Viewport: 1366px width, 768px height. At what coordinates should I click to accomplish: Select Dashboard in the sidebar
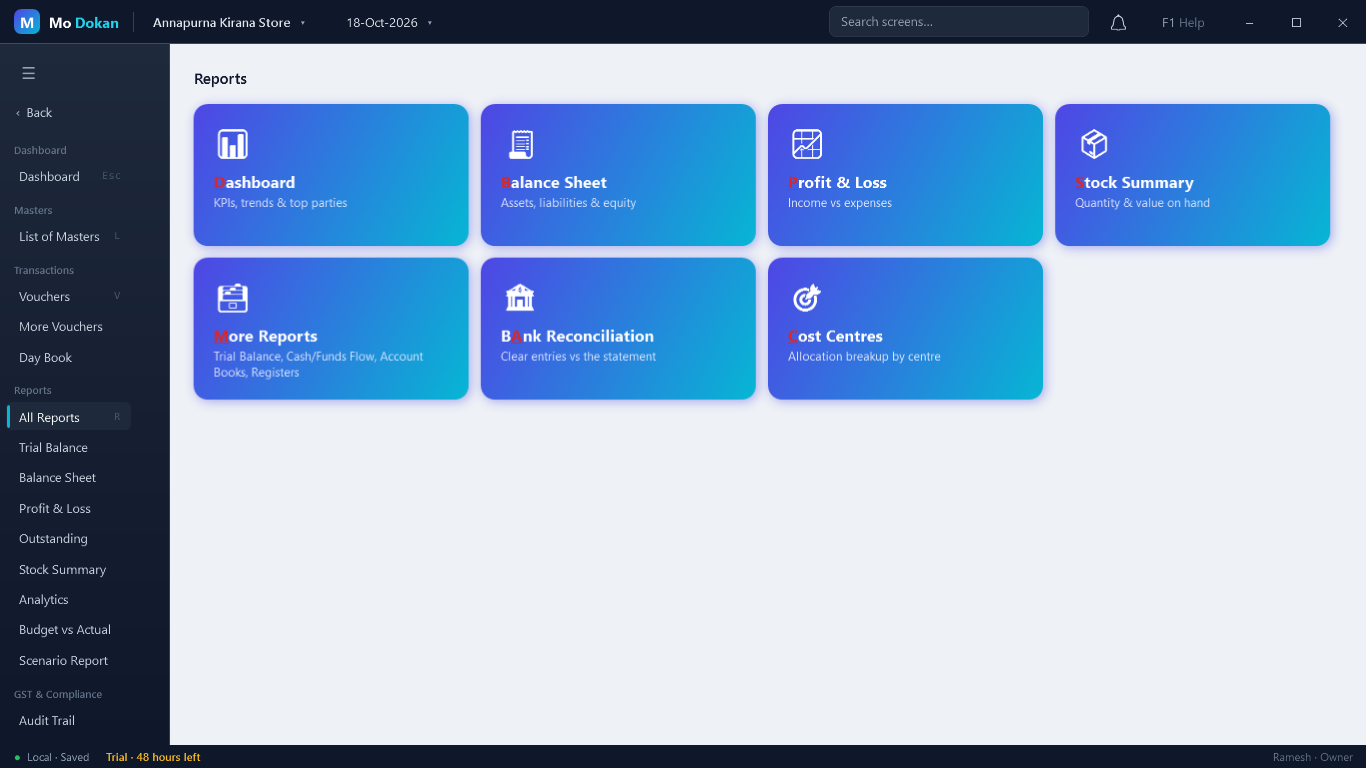(68, 176)
